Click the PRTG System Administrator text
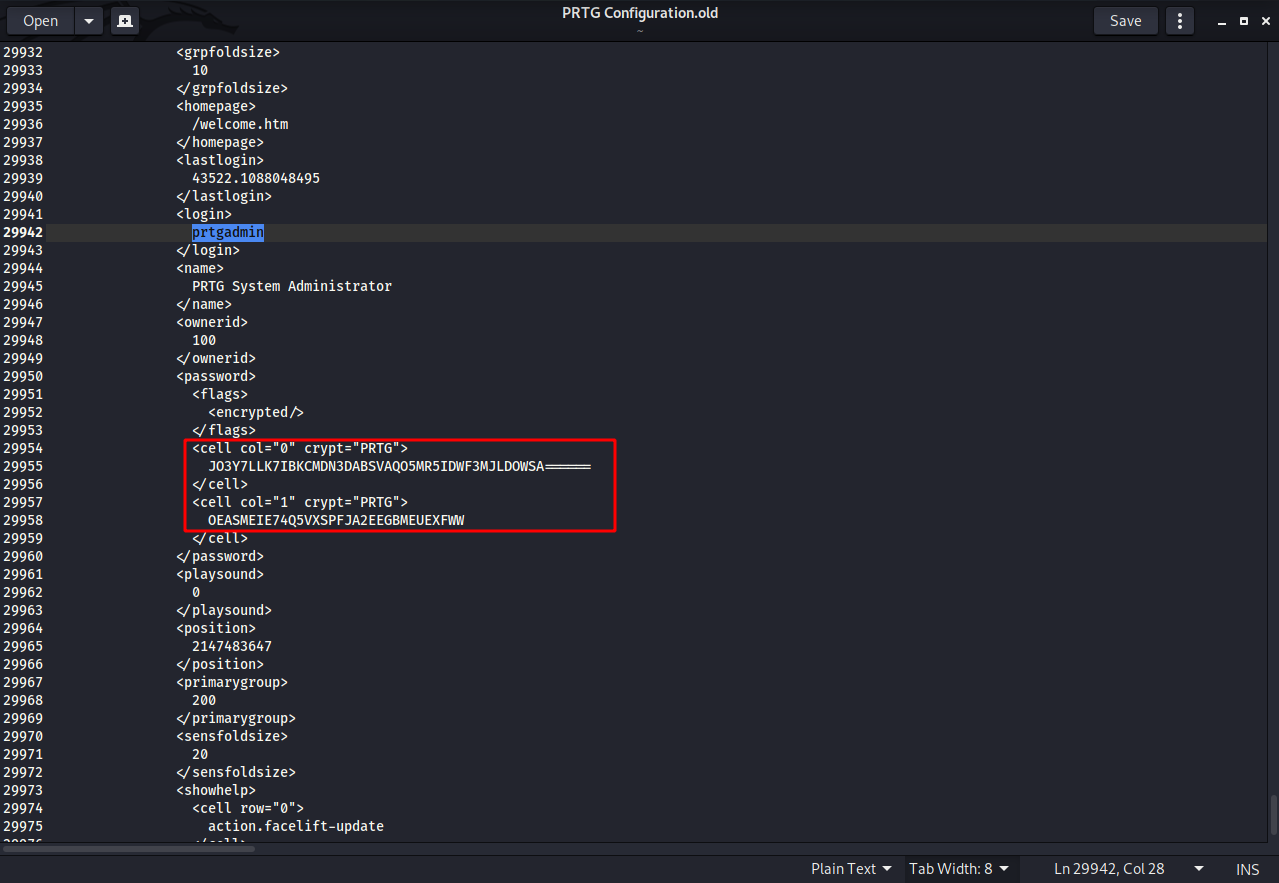 click(292, 286)
